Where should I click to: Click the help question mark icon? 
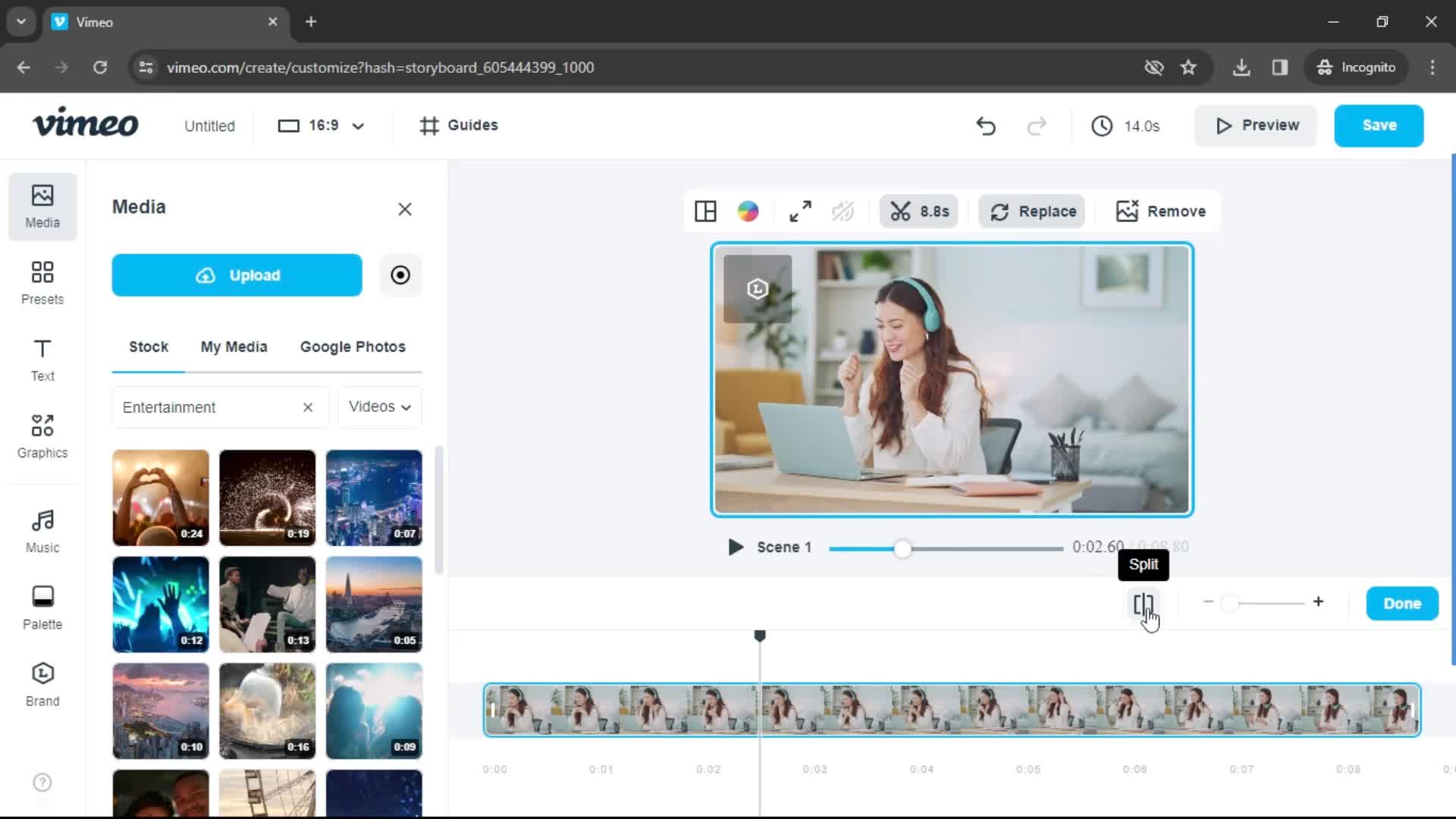pos(42,782)
